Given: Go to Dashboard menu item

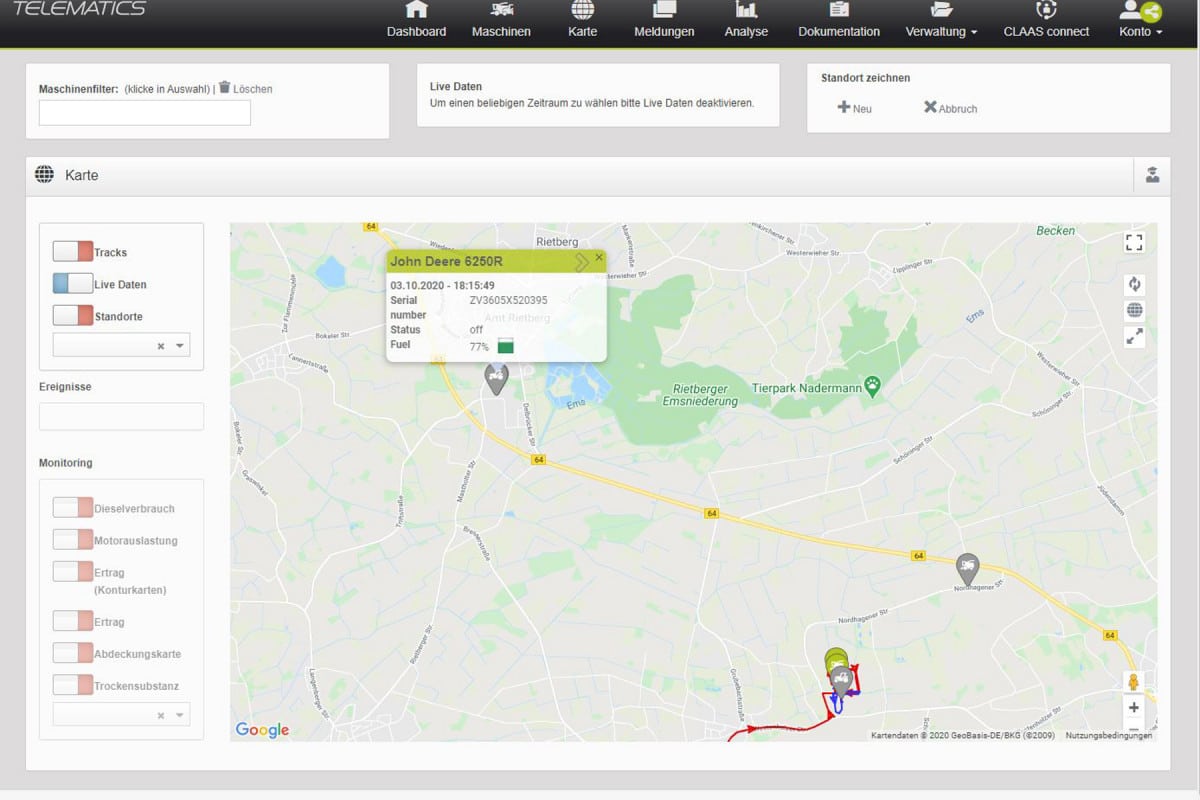Looking at the screenshot, I should [416, 31].
